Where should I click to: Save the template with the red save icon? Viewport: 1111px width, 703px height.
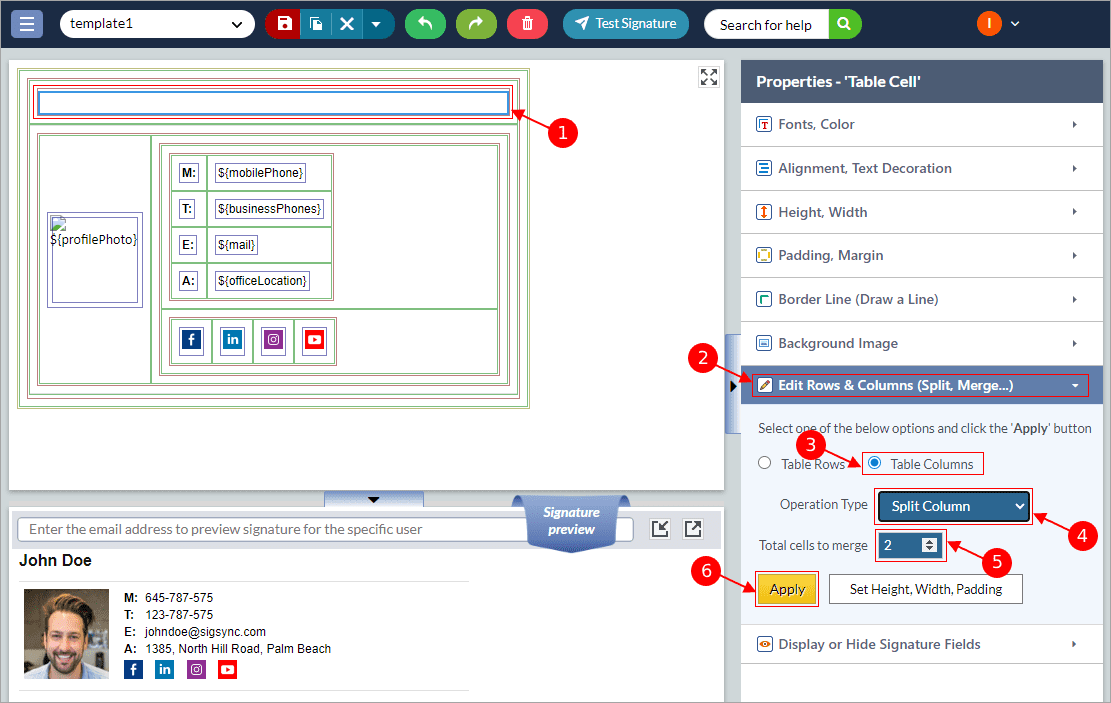(x=285, y=23)
